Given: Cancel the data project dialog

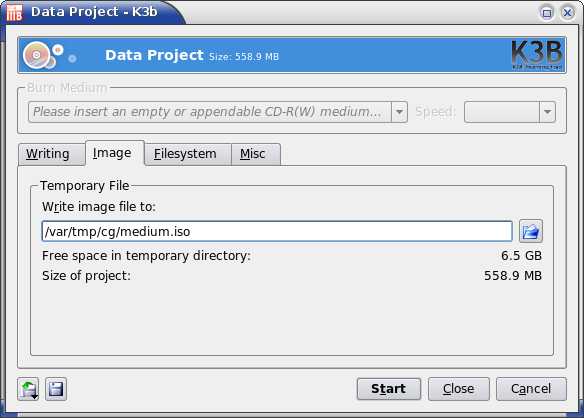Looking at the screenshot, I should (x=531, y=389).
